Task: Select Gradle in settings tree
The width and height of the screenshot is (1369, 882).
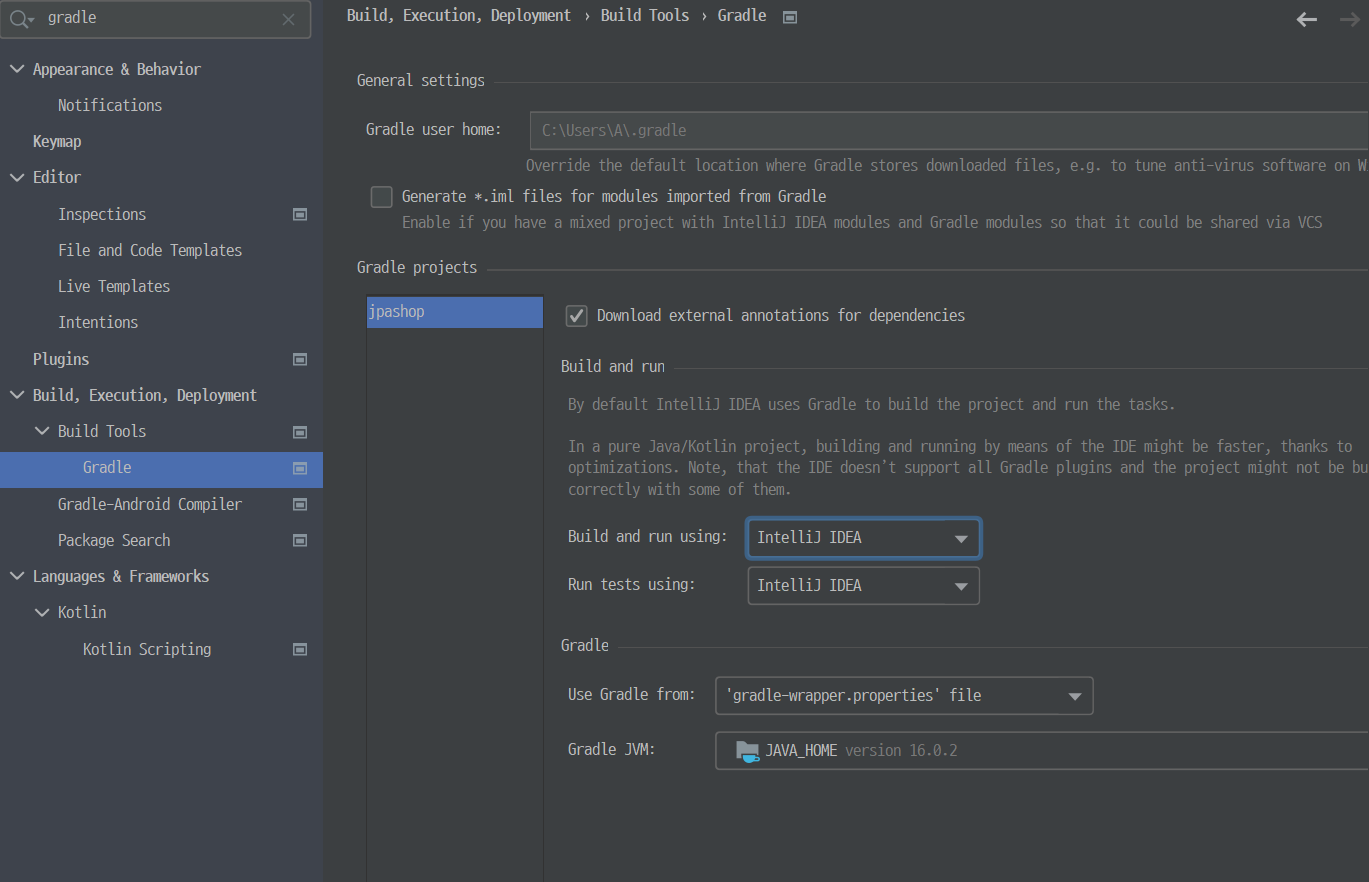Action: click(x=161, y=468)
